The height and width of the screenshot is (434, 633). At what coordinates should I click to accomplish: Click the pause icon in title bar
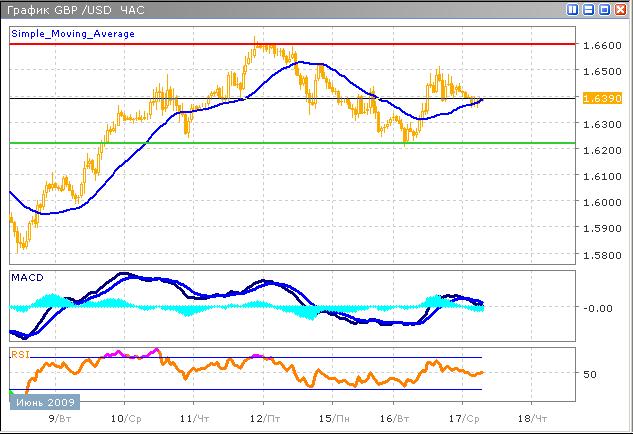[573, 10]
